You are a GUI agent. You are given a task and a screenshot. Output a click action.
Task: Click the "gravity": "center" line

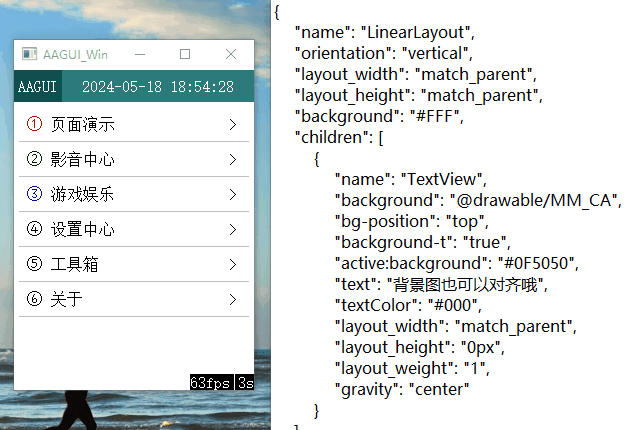[402, 389]
